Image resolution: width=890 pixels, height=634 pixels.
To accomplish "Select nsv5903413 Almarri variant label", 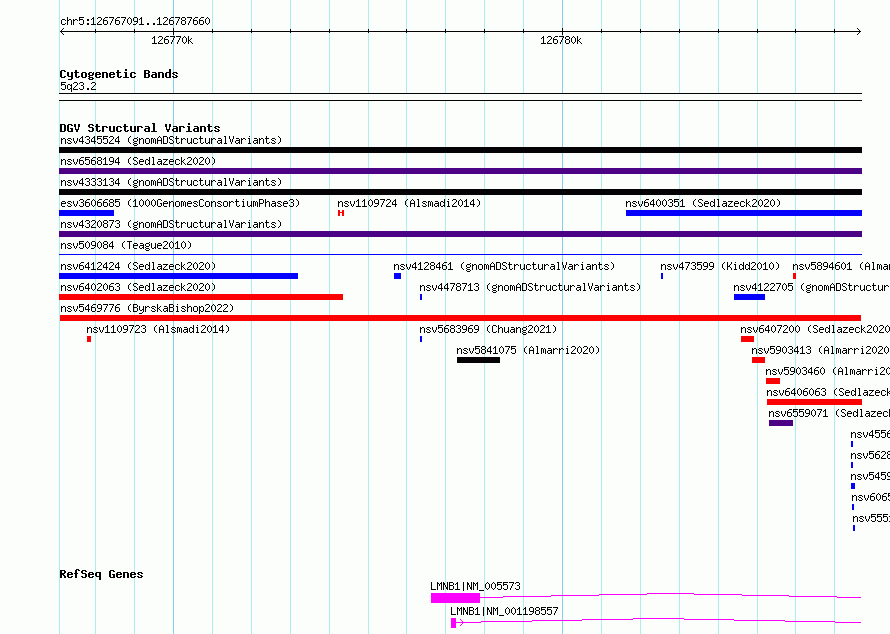I will pos(821,350).
